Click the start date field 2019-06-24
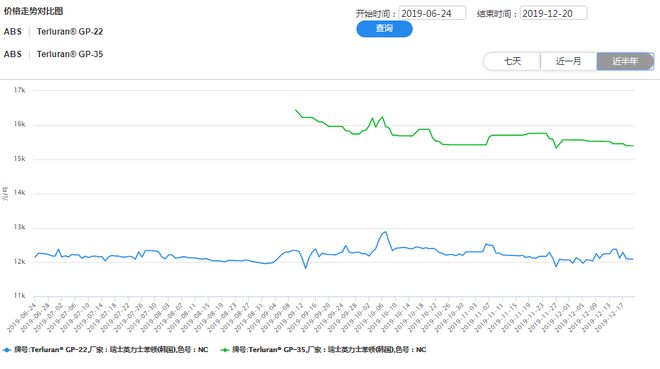 click(x=432, y=13)
